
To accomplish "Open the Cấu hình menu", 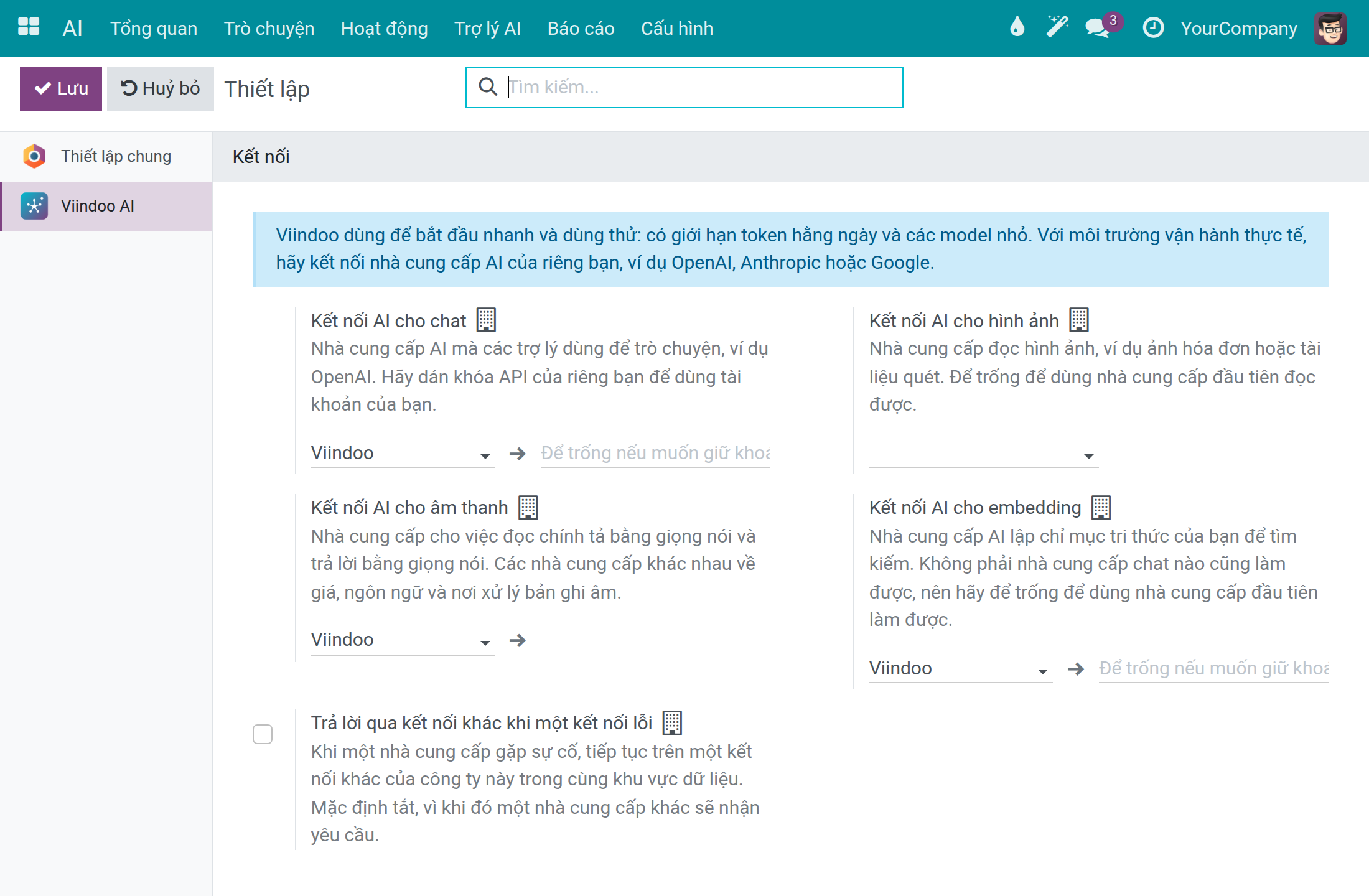I will [677, 29].
